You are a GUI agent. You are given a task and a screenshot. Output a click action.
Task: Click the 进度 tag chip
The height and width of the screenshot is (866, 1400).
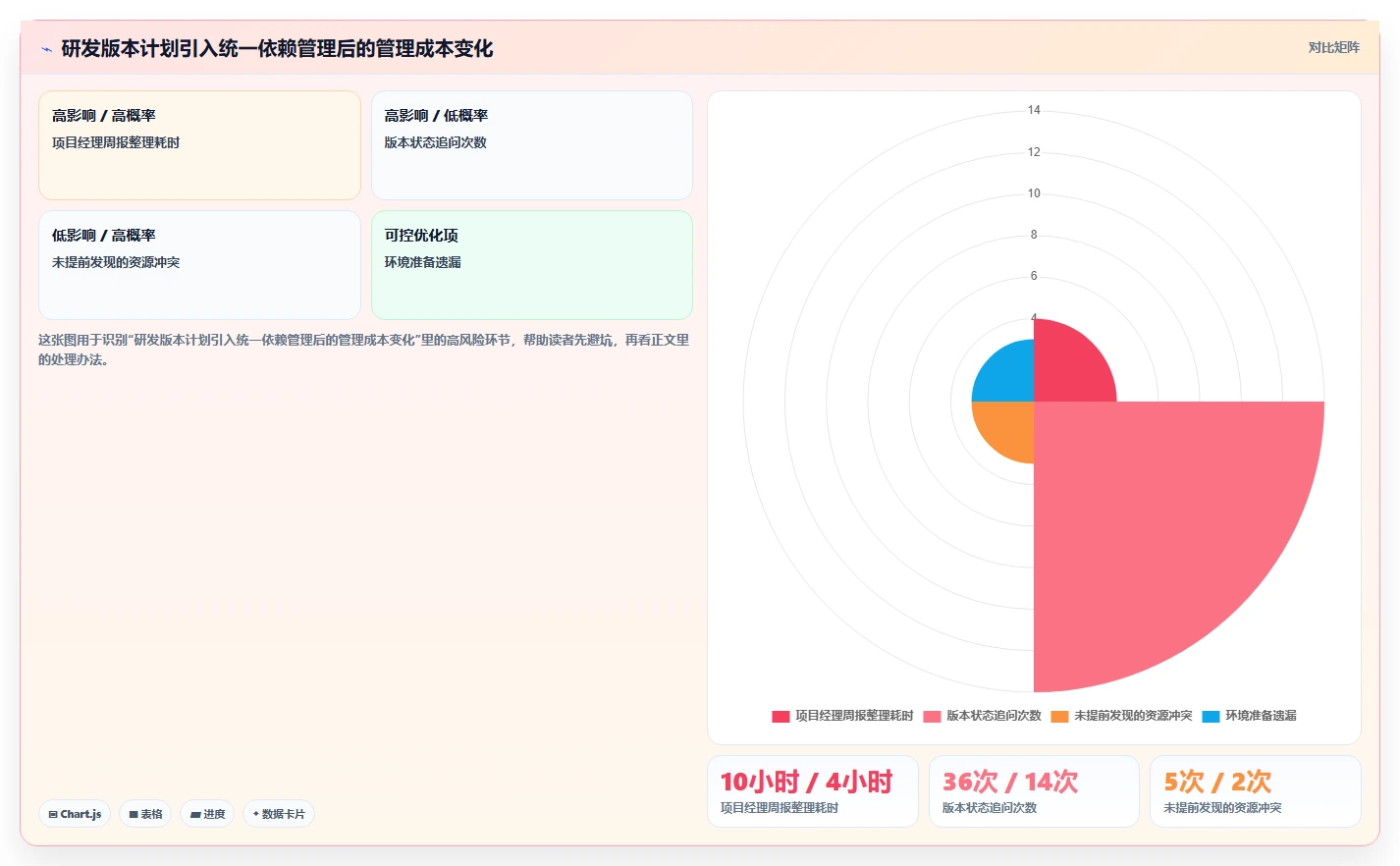pyautogui.click(x=207, y=814)
